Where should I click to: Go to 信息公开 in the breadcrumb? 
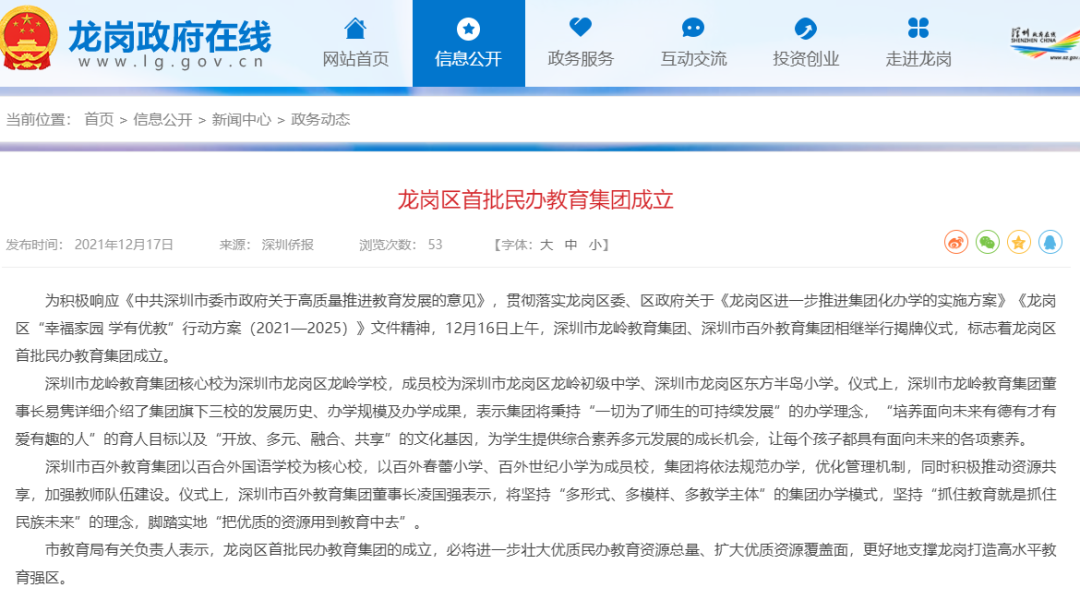point(163,120)
